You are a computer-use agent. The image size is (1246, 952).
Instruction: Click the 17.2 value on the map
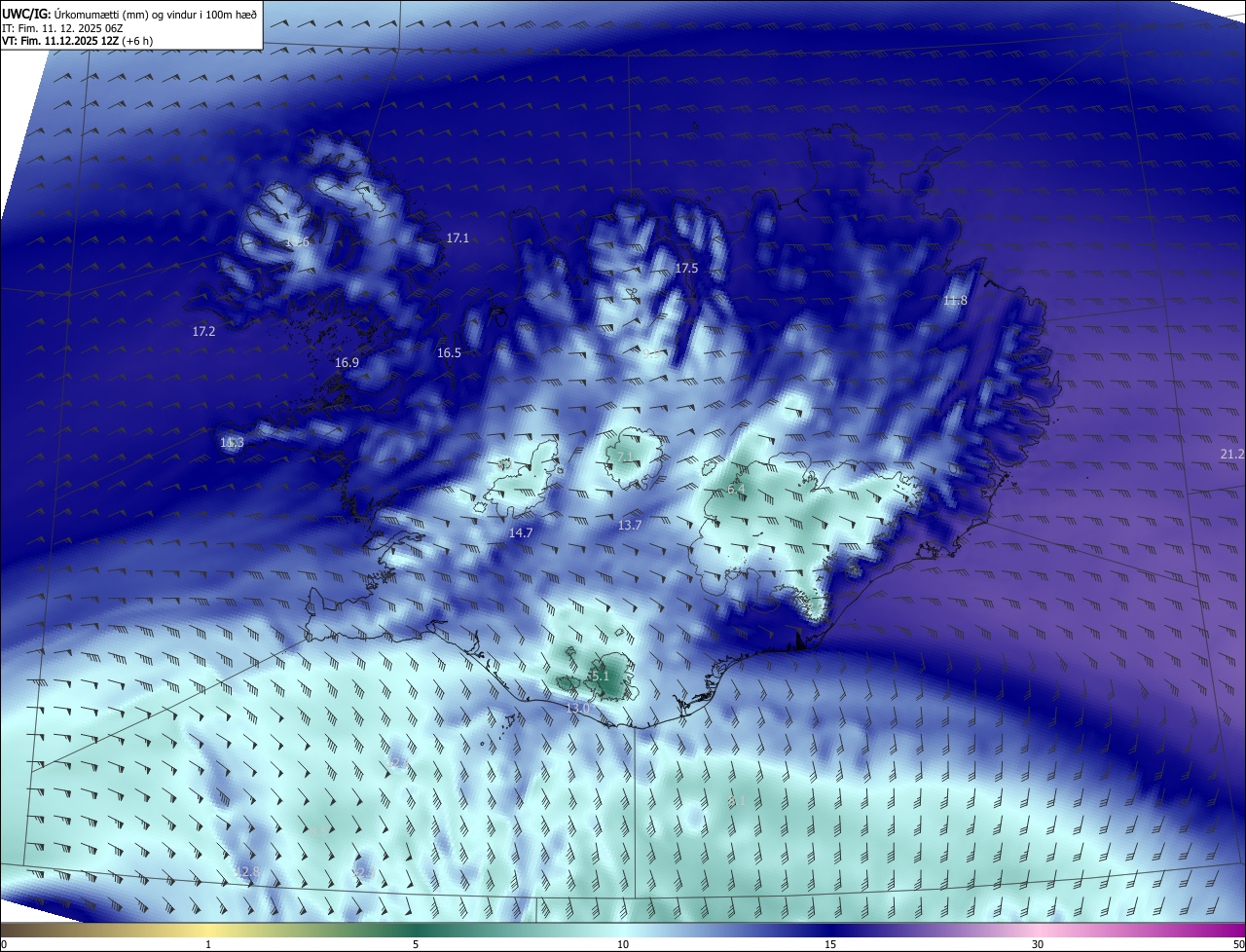tap(203, 331)
